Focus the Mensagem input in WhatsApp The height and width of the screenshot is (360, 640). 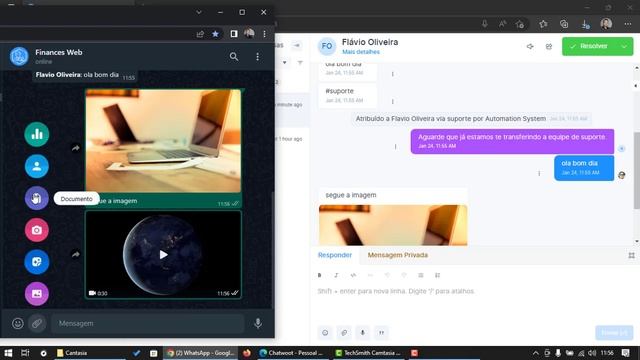(148, 323)
